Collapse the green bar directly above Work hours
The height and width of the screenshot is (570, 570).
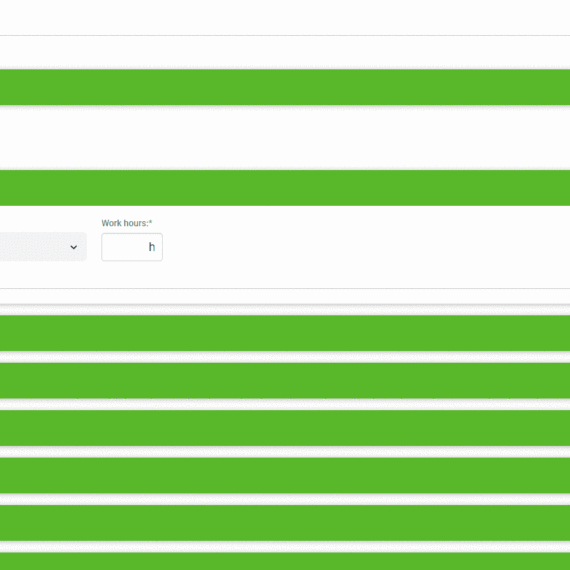285,188
